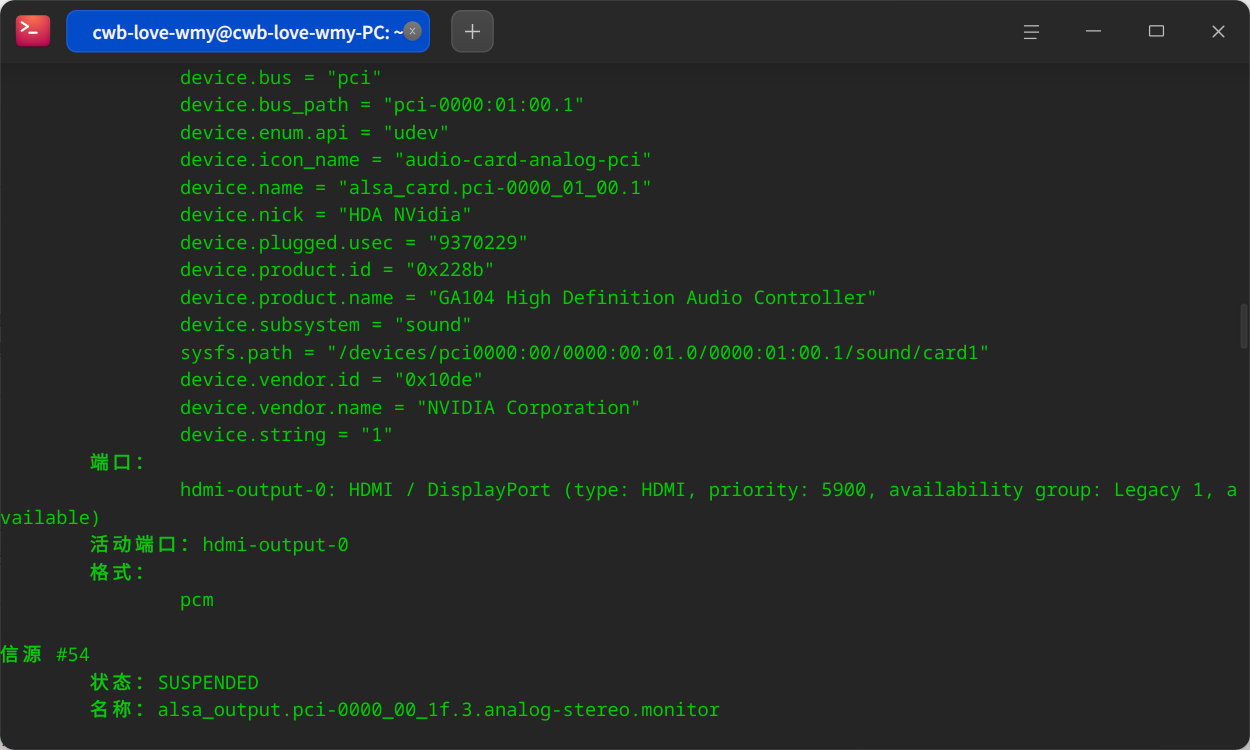Click the 活动端口: hdmi-output-0 line
1250x750 pixels.
(219, 545)
